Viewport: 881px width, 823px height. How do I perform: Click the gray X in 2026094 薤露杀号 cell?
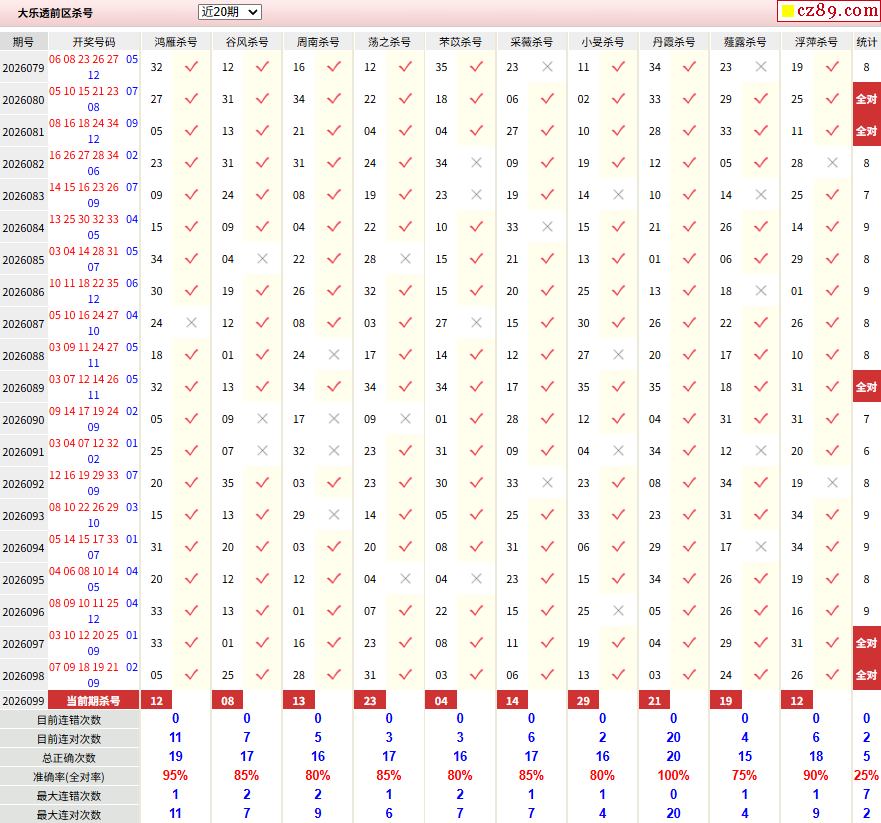click(x=761, y=547)
